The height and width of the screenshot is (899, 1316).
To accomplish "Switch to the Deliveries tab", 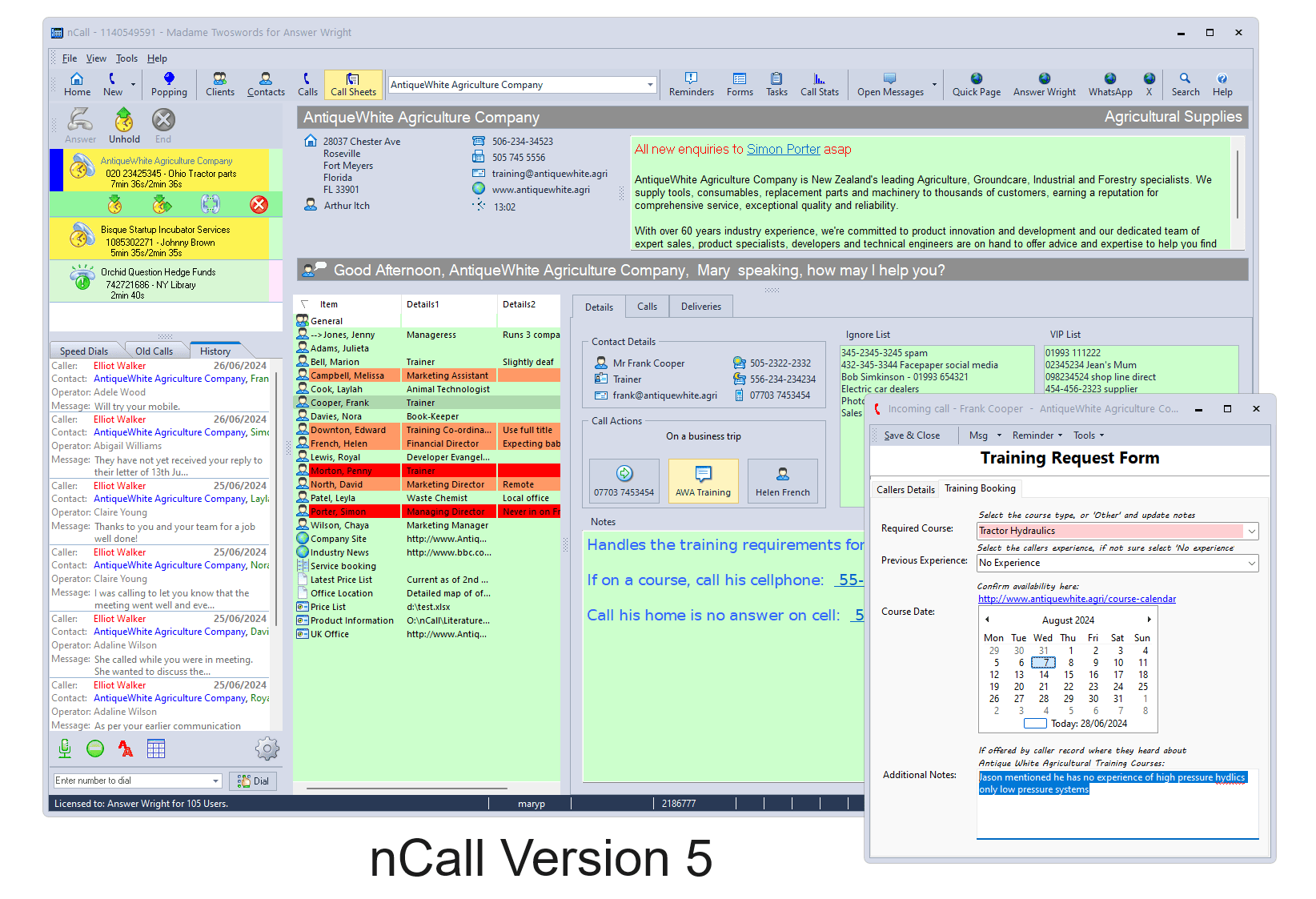I will tap(700, 307).
